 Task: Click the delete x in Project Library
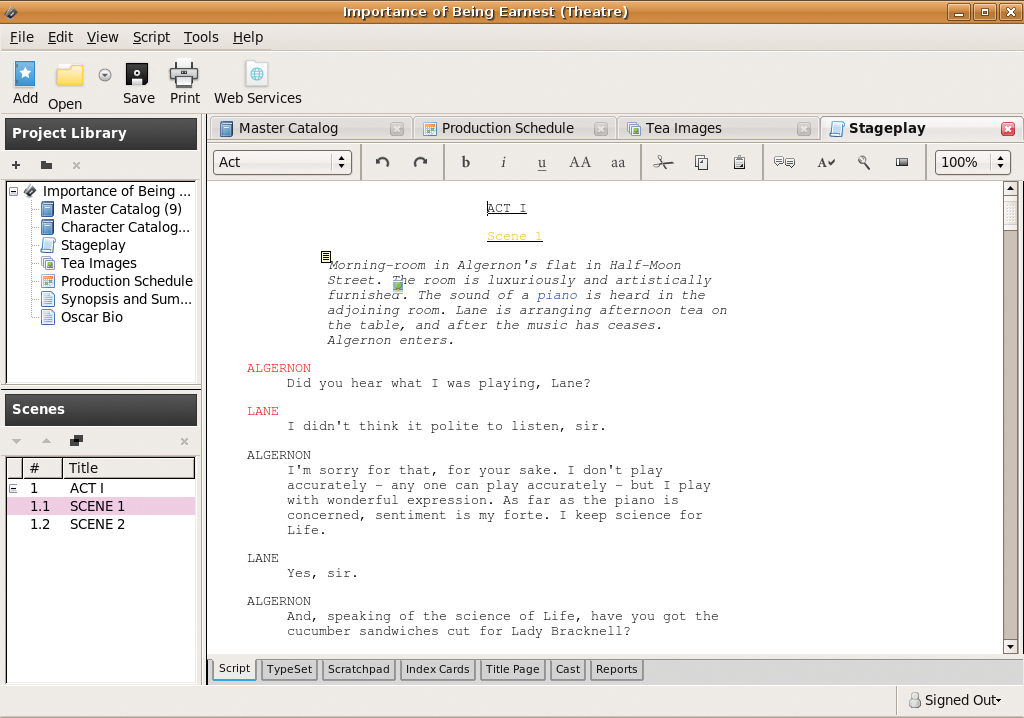tap(76, 165)
